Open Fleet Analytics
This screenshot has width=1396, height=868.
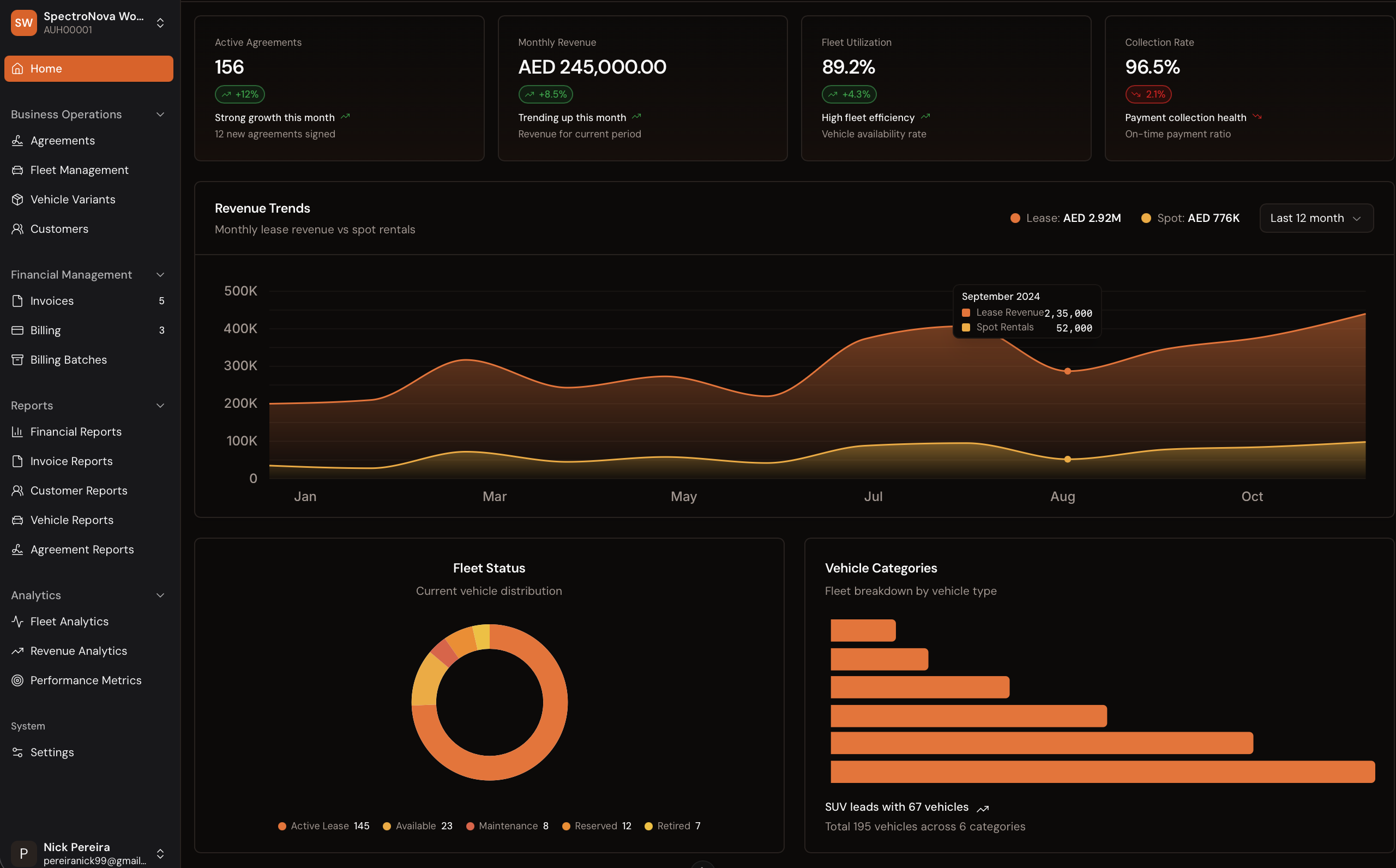(69, 621)
